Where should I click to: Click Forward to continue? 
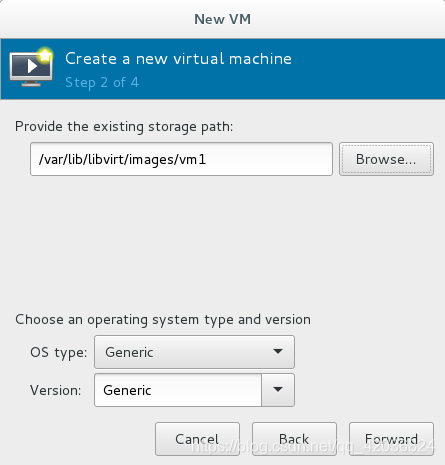(x=391, y=439)
